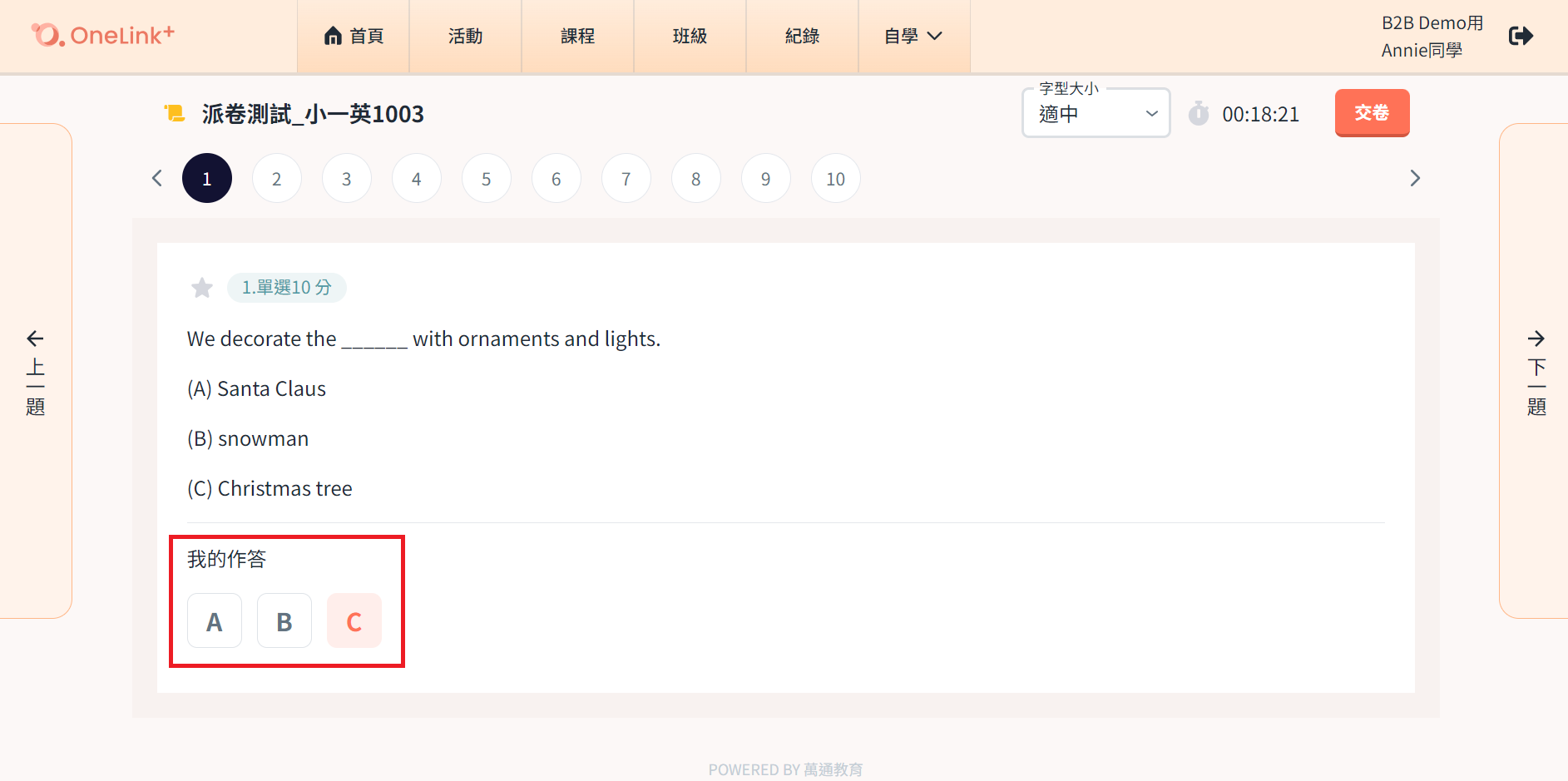Viewport: 1568px width, 781px height.
Task: Expand the 自學 dropdown menu
Action: click(x=914, y=36)
